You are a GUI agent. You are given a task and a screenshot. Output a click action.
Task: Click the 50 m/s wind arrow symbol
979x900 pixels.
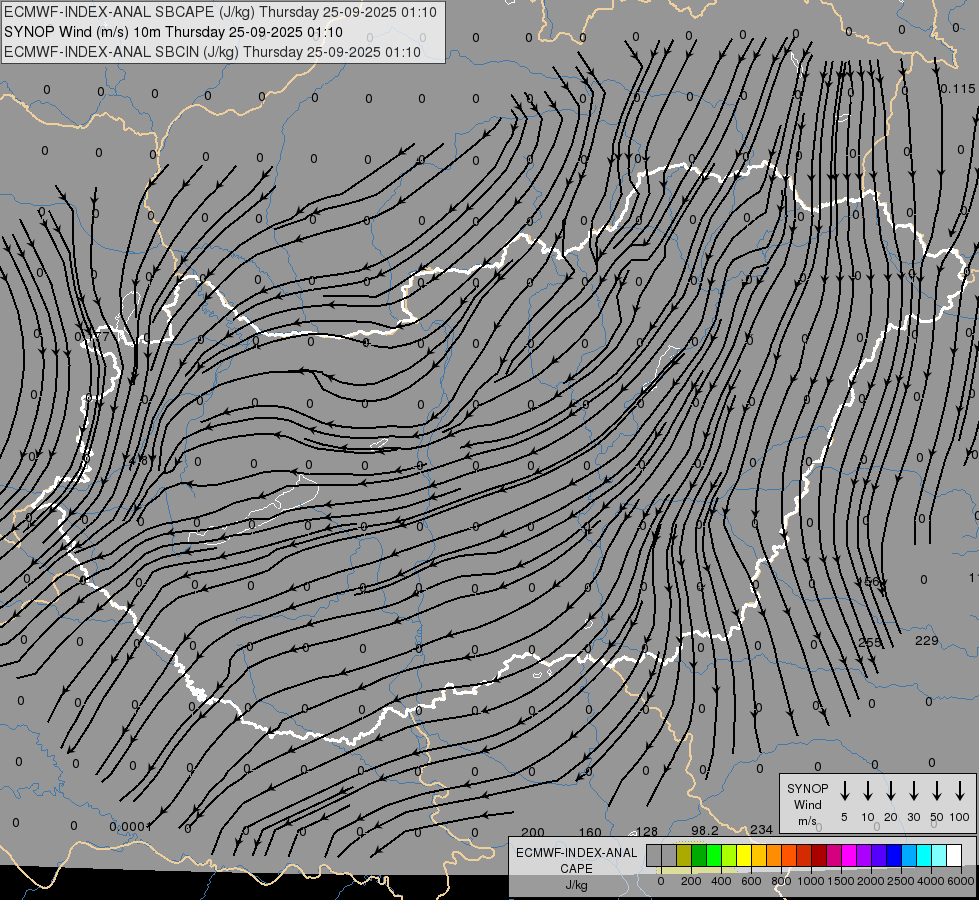(x=937, y=791)
